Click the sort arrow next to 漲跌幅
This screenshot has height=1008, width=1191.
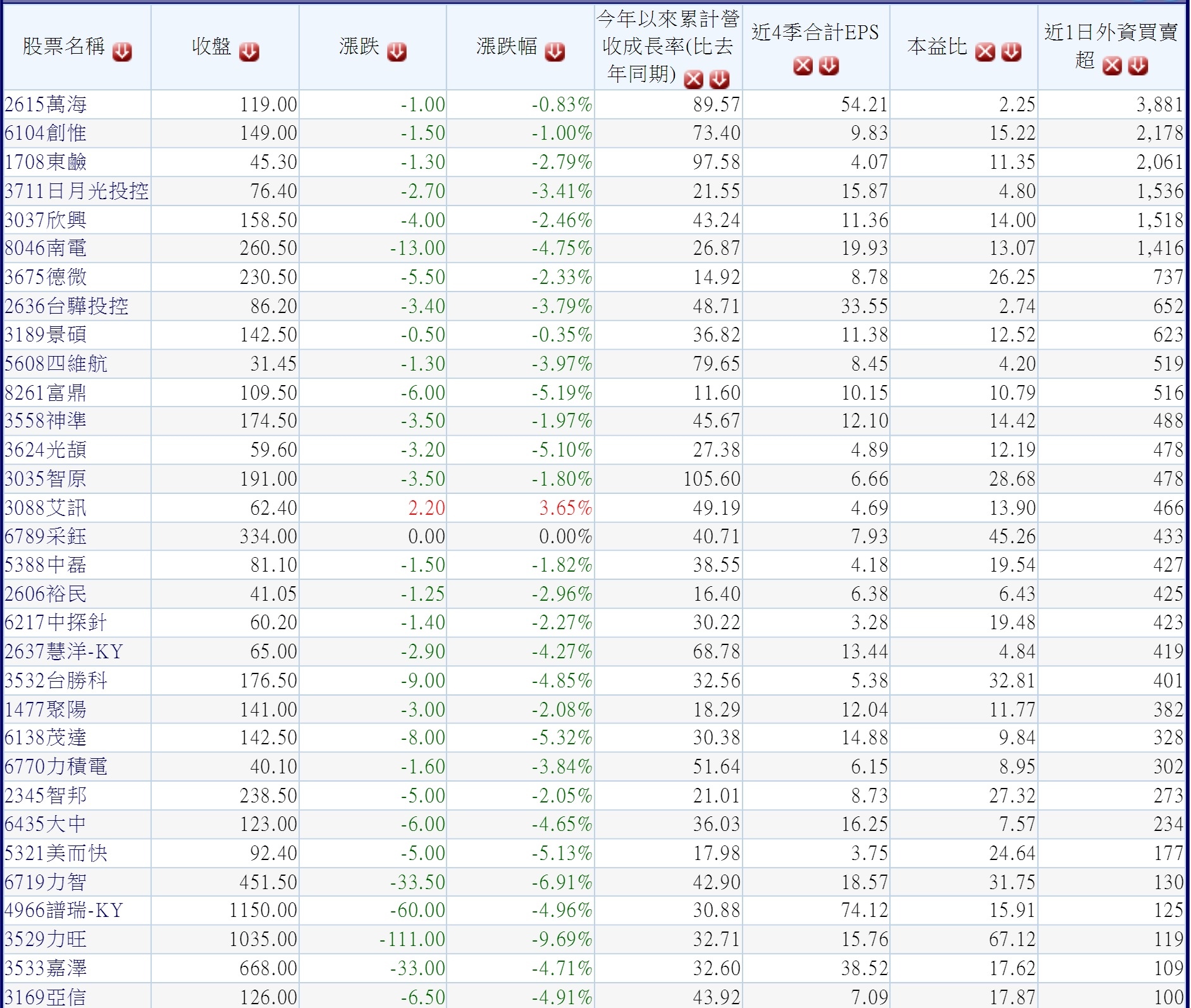pyautogui.click(x=555, y=52)
